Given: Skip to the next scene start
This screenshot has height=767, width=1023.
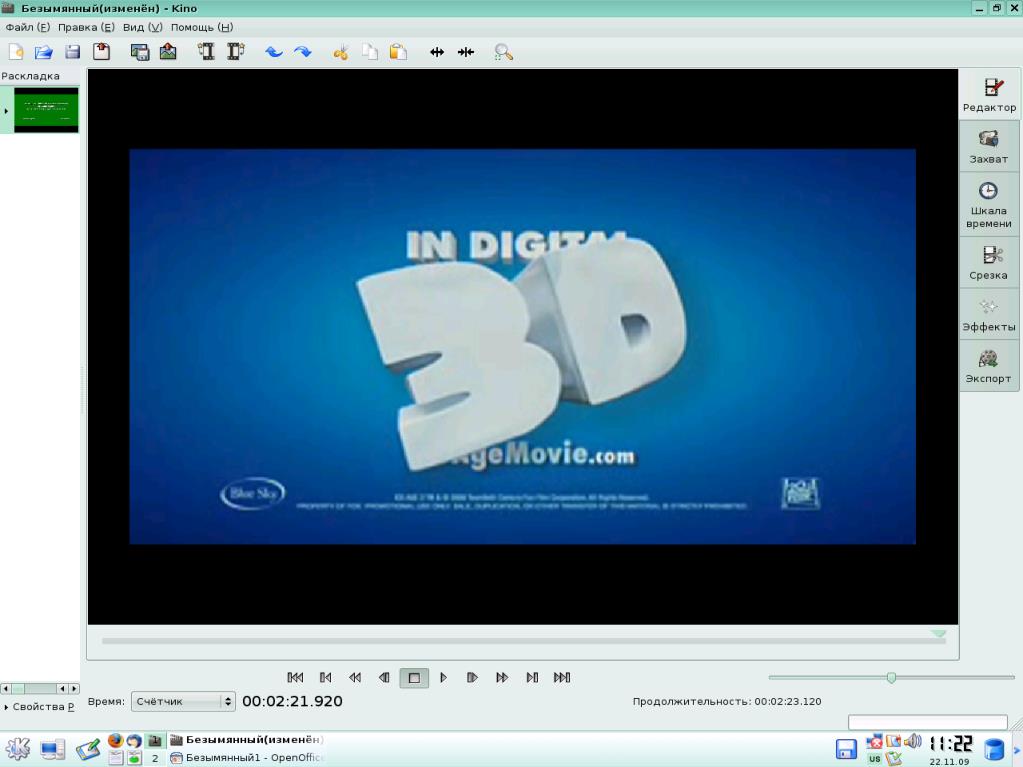Looking at the screenshot, I should [x=532, y=678].
